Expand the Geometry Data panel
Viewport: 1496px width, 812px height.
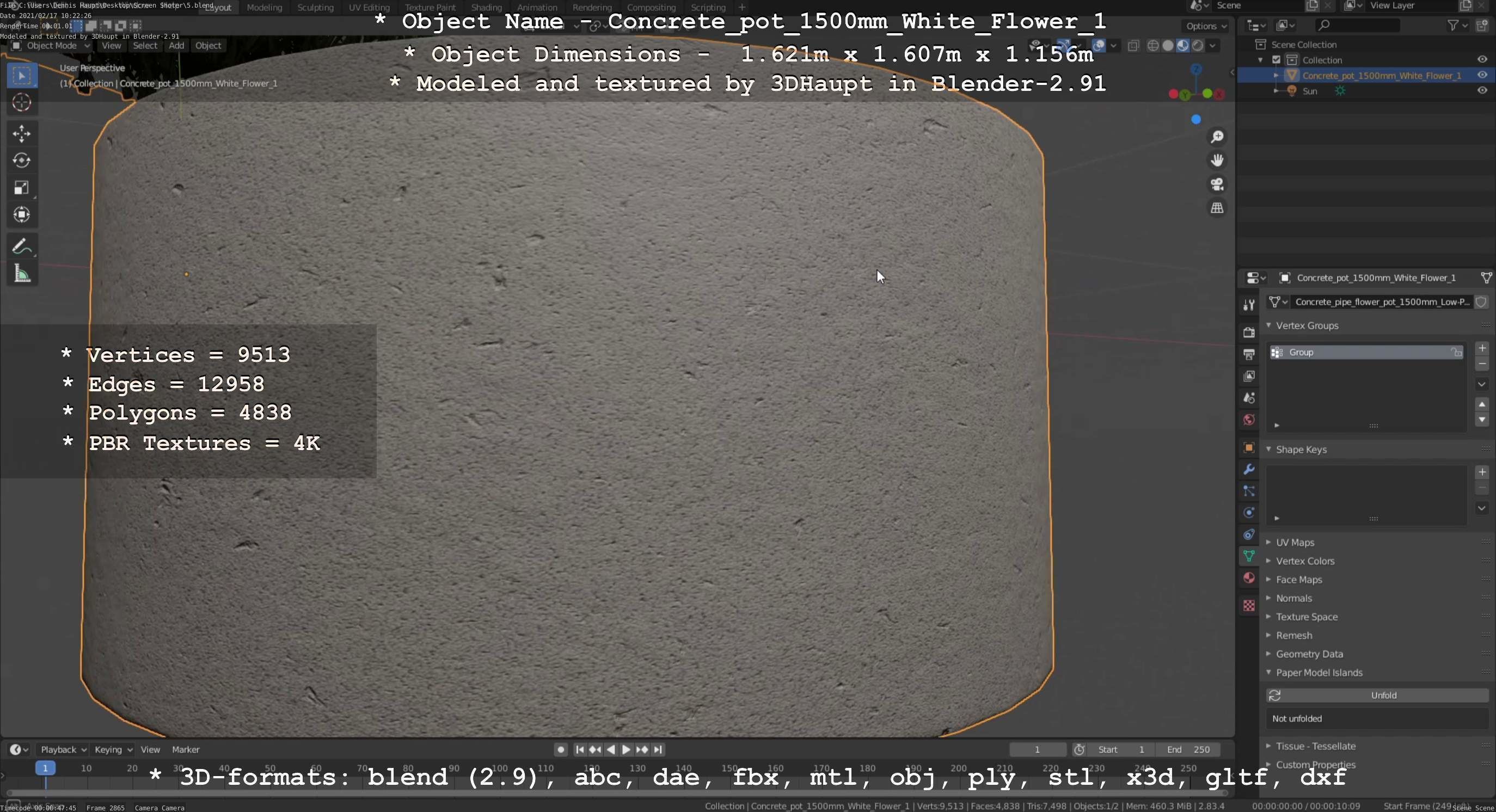click(x=1309, y=654)
